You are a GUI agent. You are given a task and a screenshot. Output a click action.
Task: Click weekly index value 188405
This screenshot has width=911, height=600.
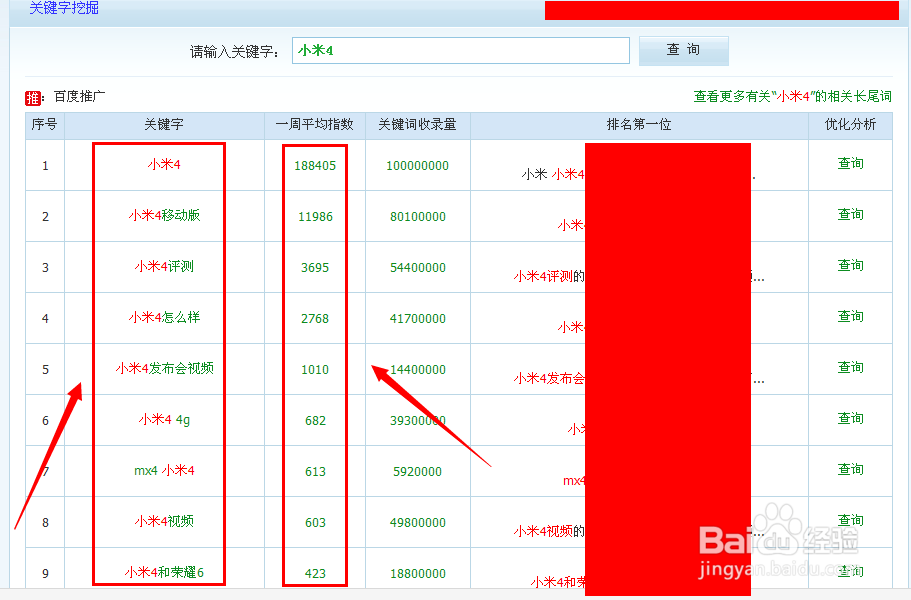[x=315, y=166]
